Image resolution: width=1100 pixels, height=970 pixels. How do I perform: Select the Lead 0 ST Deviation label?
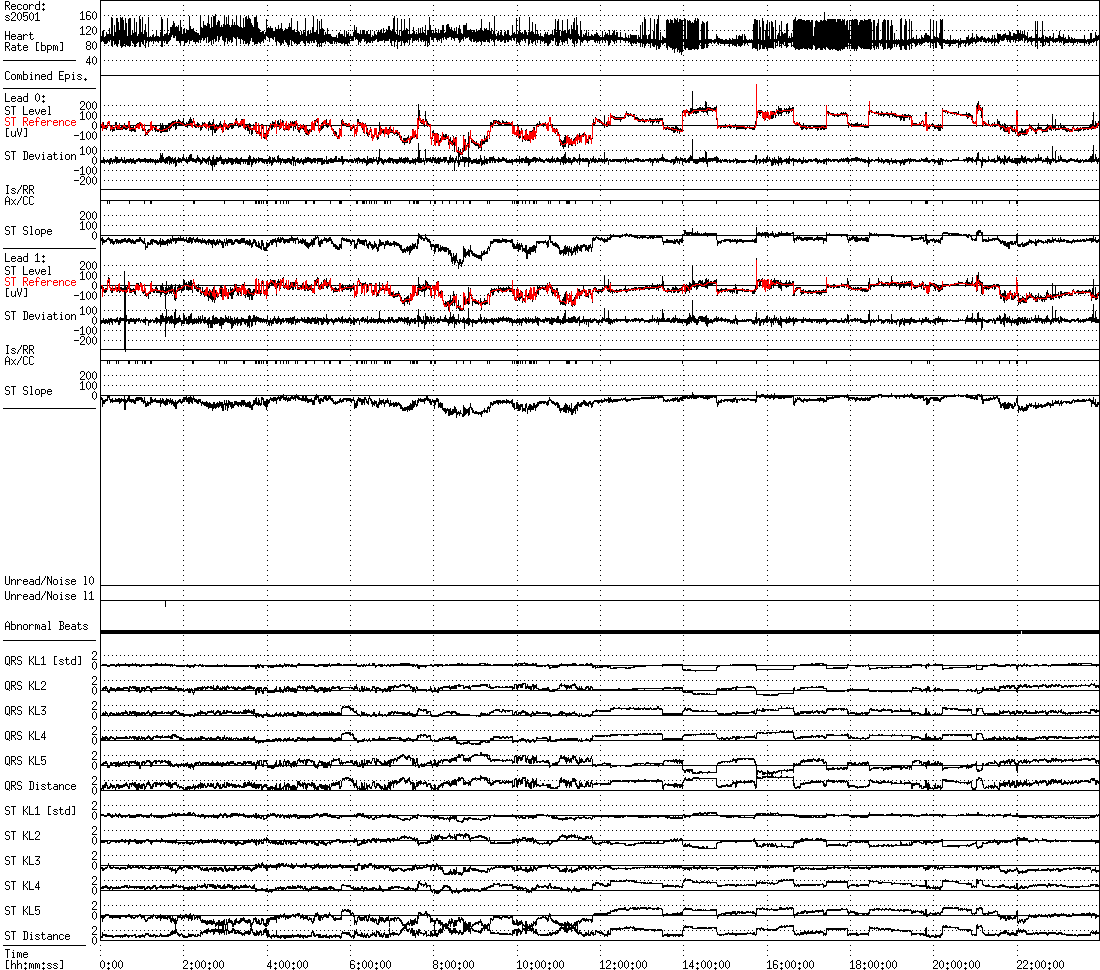[x=40, y=156]
